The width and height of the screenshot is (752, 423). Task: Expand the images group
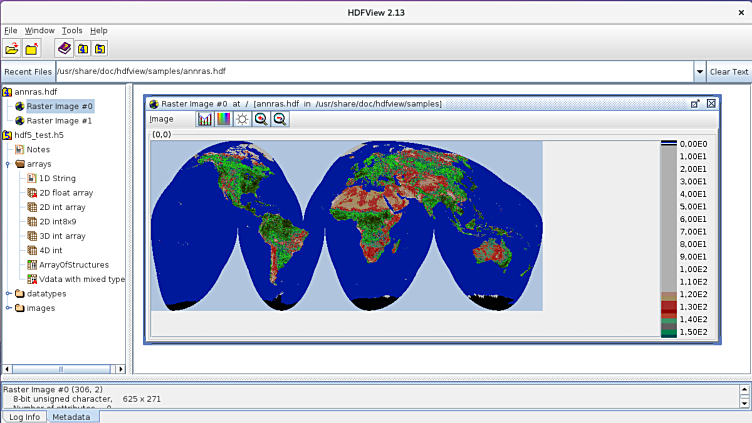[x=8, y=308]
